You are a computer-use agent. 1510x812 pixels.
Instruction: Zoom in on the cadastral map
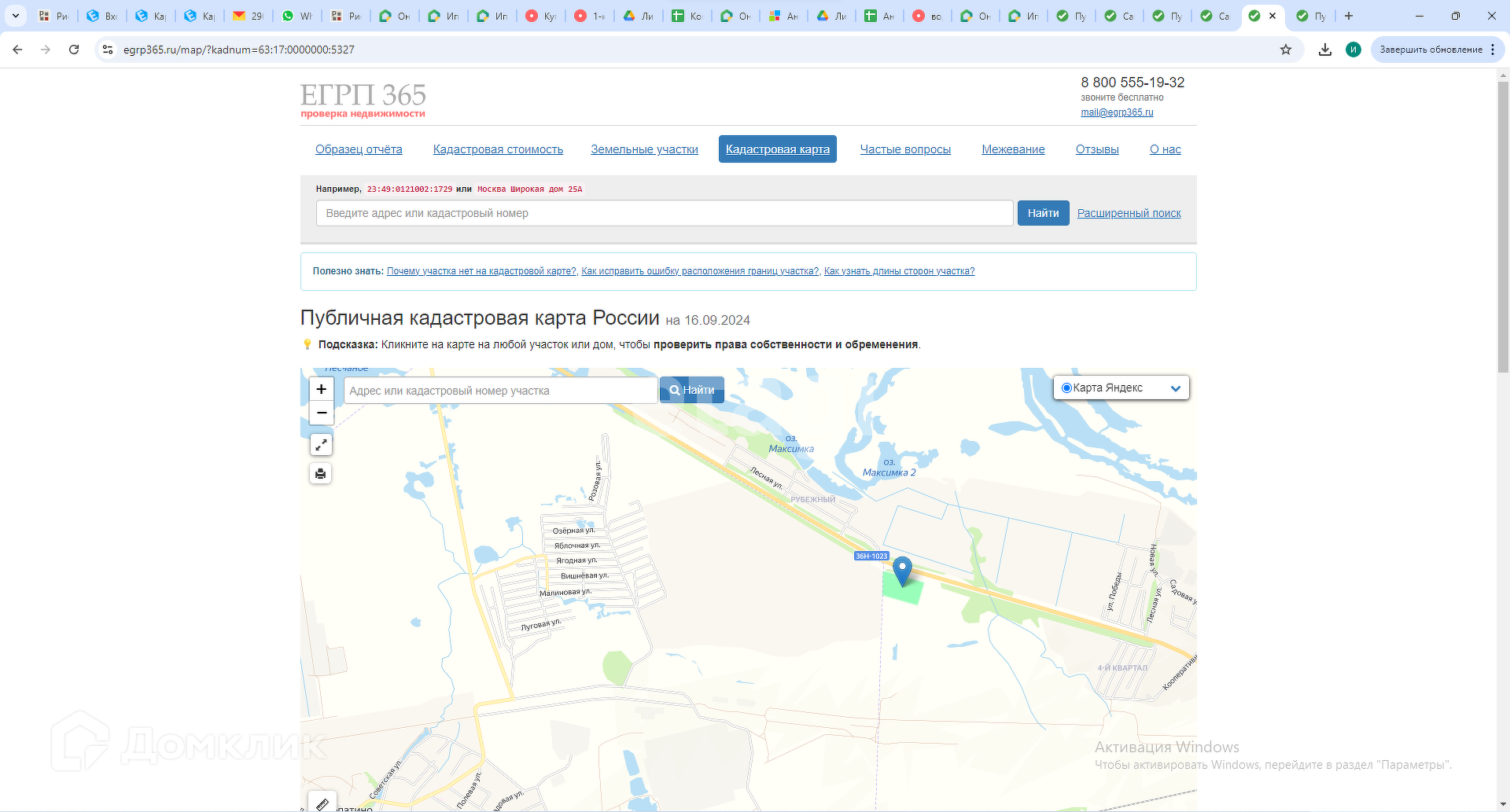click(321, 389)
